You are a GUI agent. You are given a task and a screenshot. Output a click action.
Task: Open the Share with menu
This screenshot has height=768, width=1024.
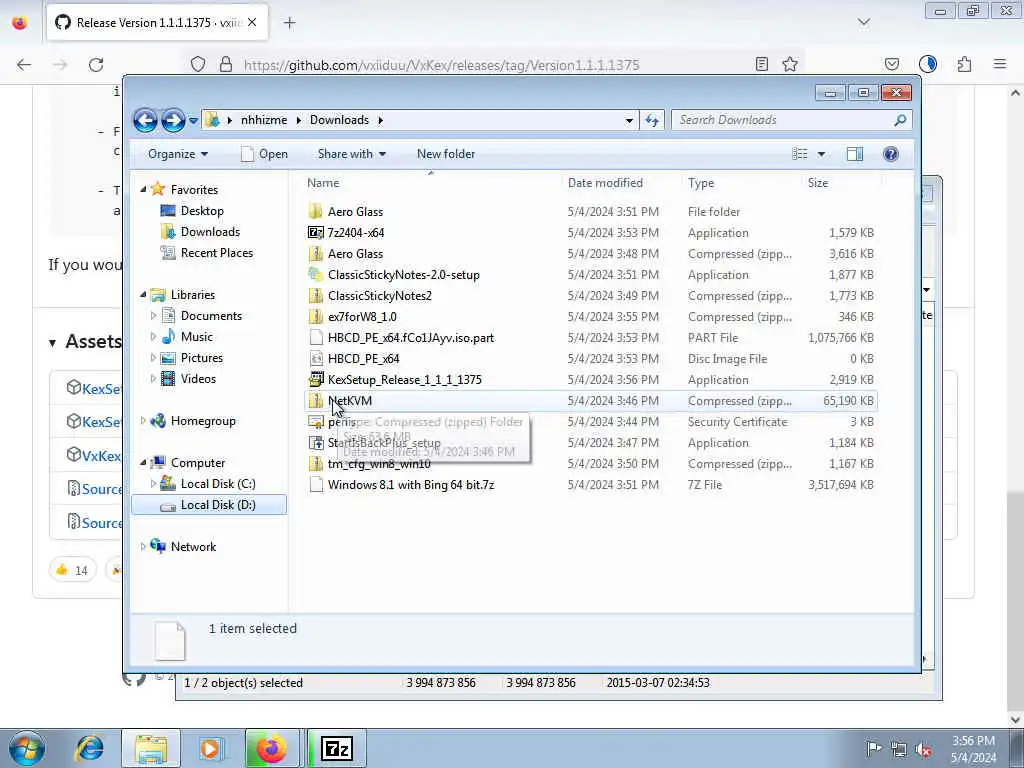[351, 154]
